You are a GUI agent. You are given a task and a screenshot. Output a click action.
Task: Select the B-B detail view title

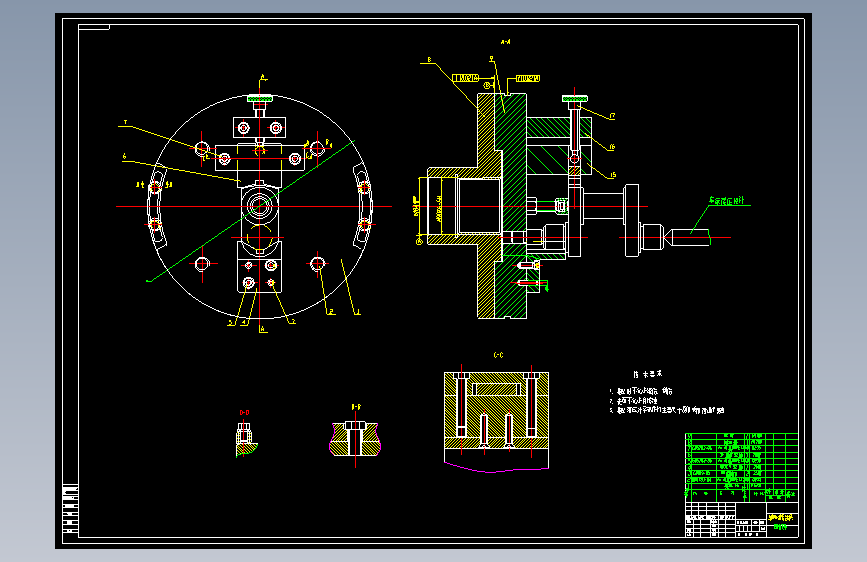coord(356,407)
